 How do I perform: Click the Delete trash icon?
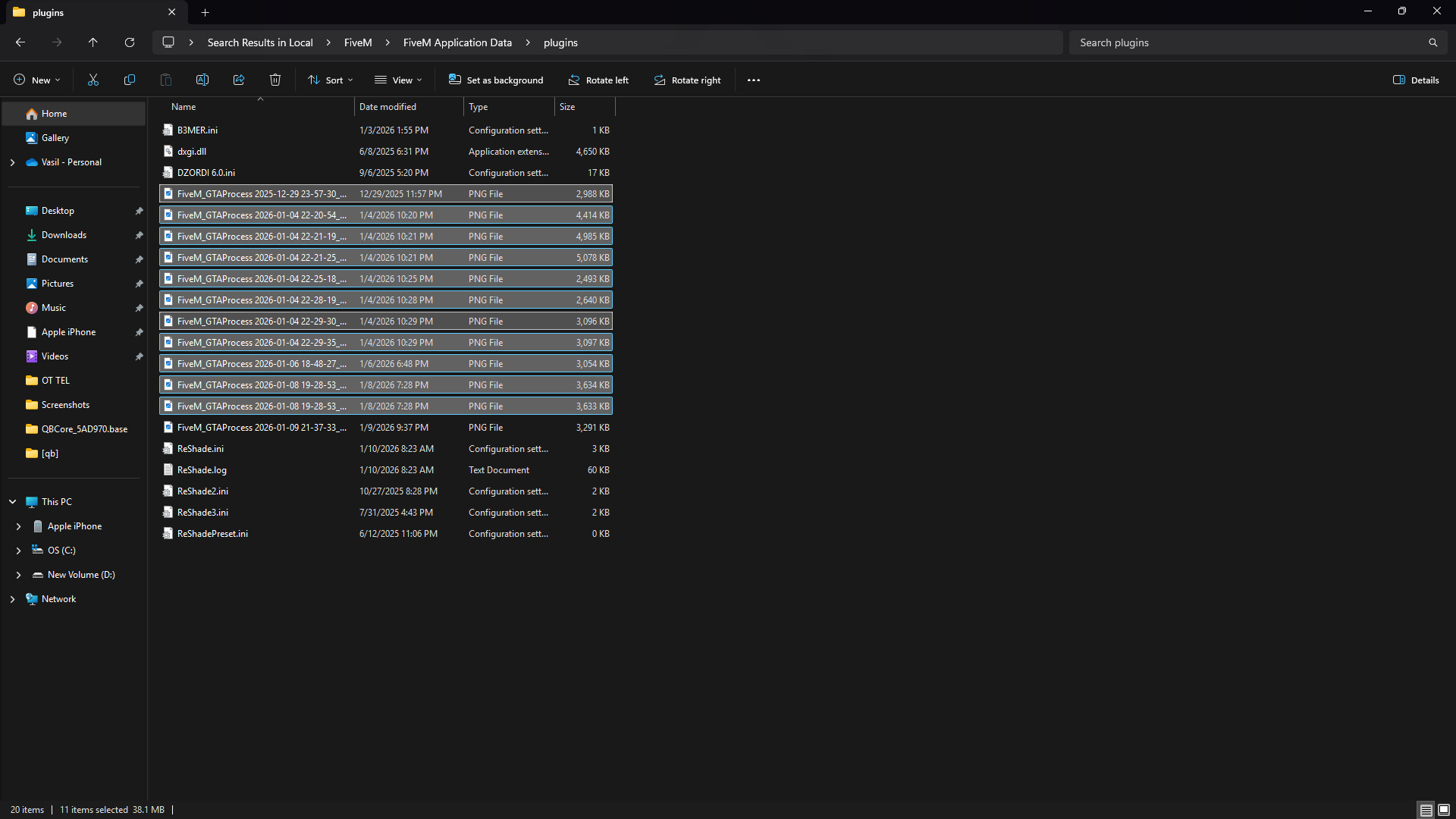tap(275, 80)
